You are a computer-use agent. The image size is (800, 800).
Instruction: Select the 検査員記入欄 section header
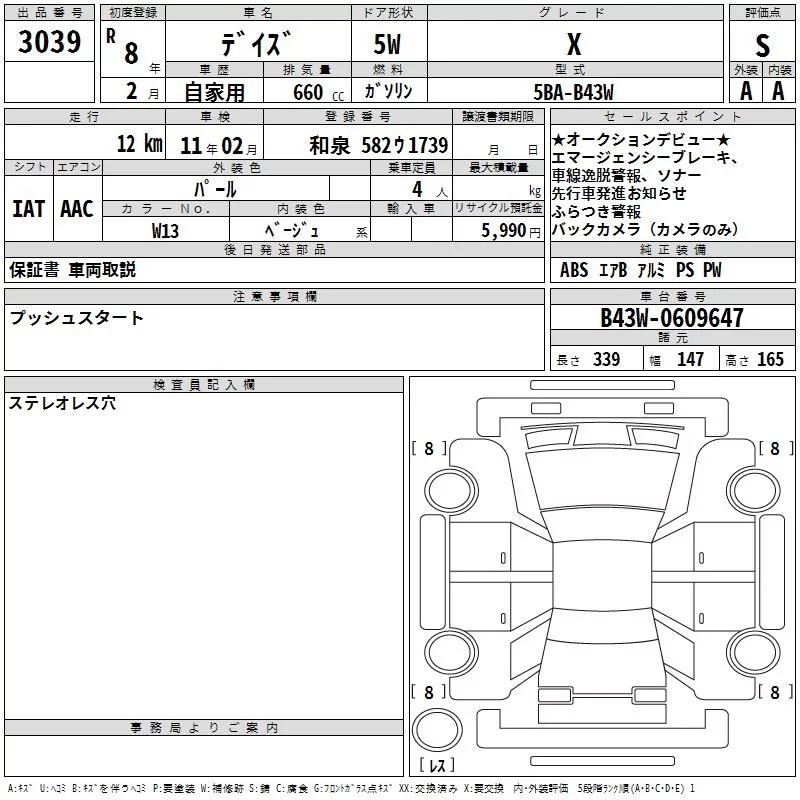(x=204, y=385)
